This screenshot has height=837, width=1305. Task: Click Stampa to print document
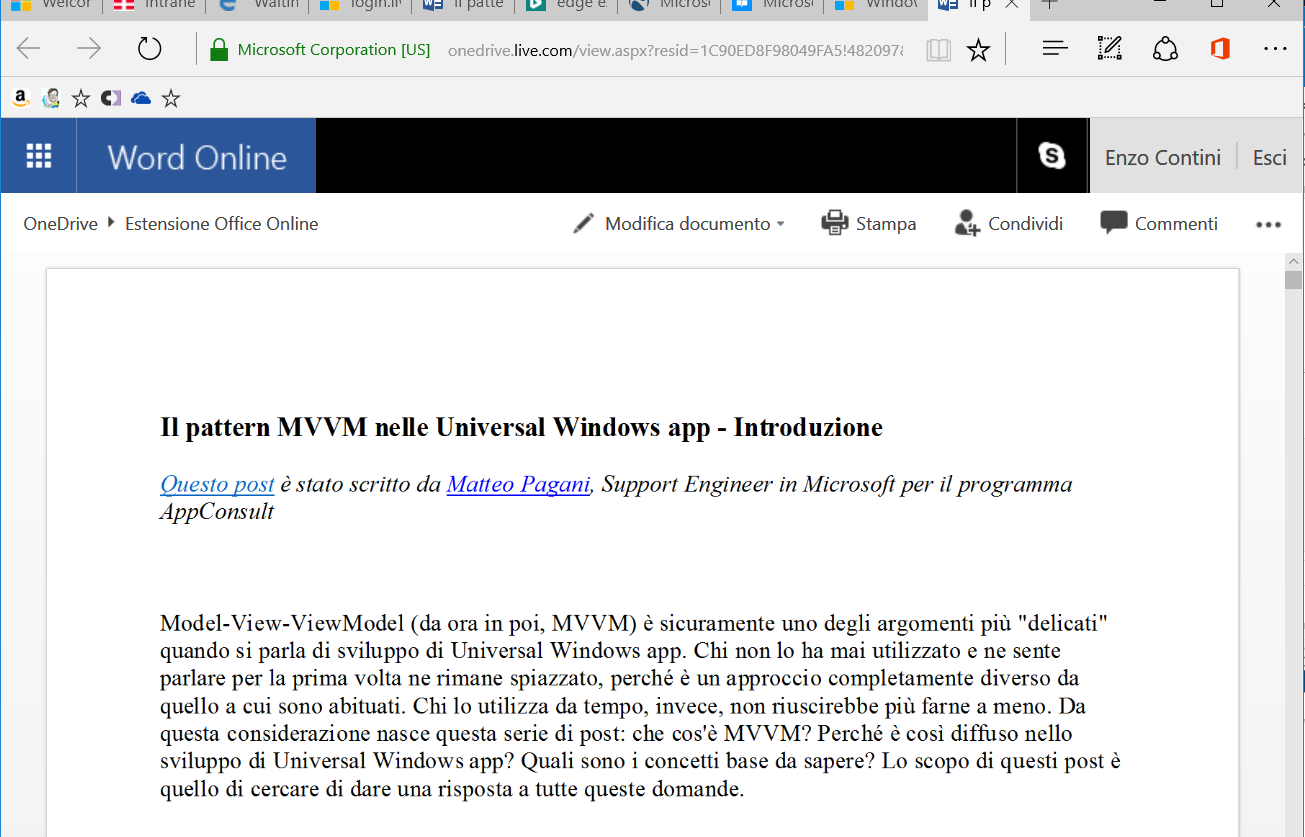point(869,224)
